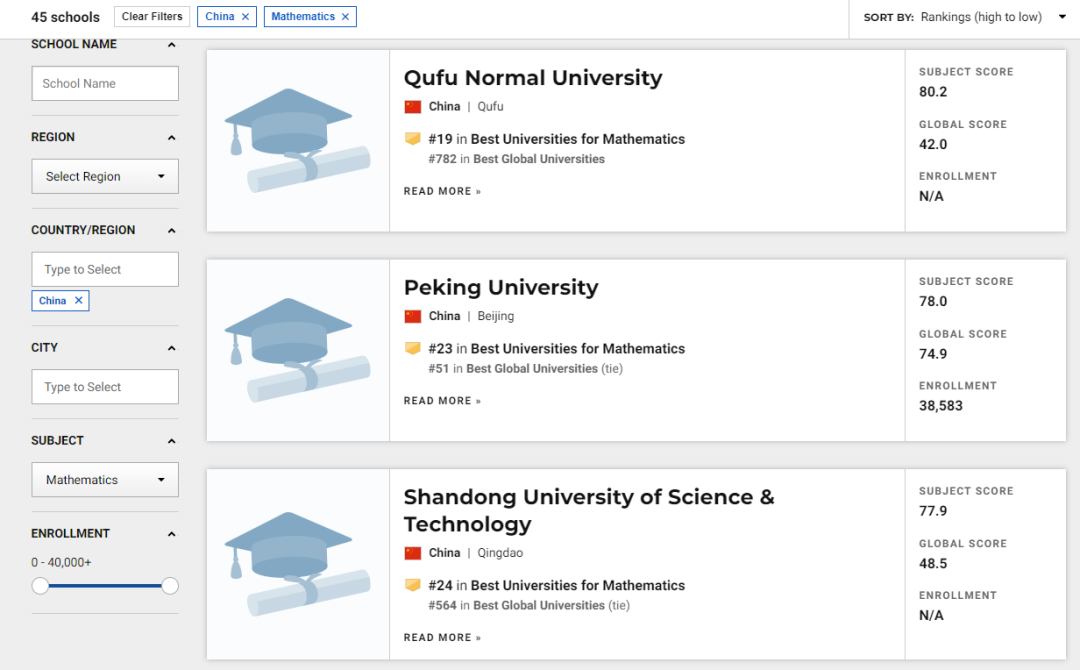Remove Mathematics filter tag in top bar
Screen dimensions: 1080x670
tap(345, 17)
